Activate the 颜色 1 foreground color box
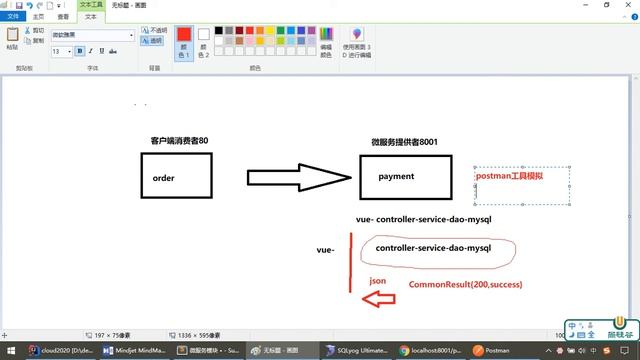640x360 pixels. click(x=184, y=43)
